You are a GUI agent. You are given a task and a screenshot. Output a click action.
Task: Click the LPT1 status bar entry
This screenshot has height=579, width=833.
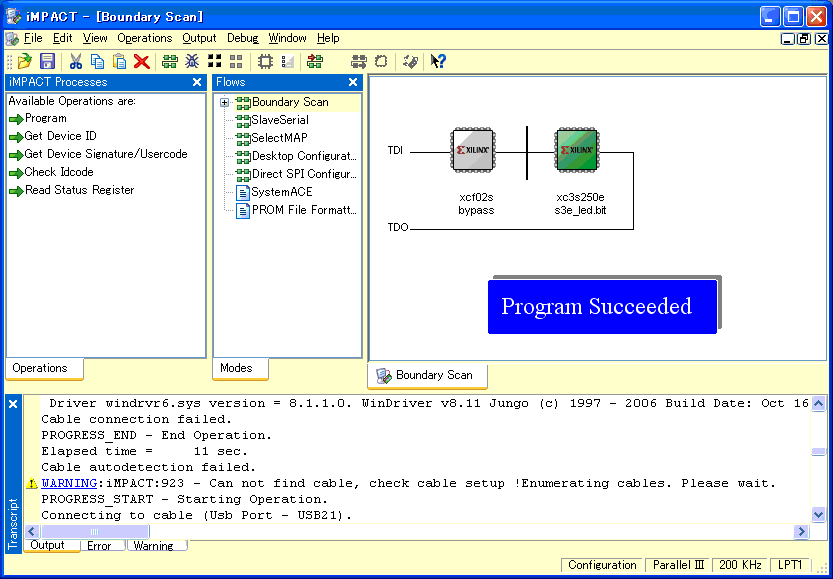point(789,565)
